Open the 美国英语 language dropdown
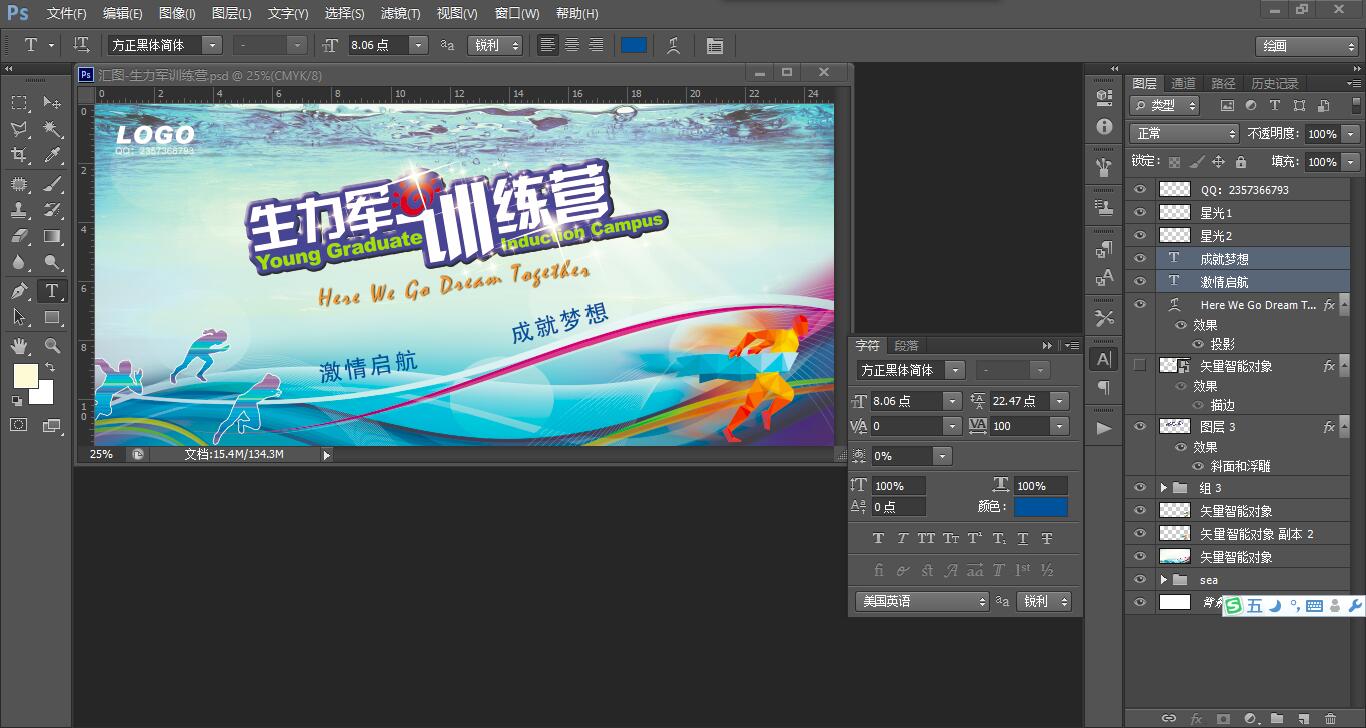 tap(922, 601)
